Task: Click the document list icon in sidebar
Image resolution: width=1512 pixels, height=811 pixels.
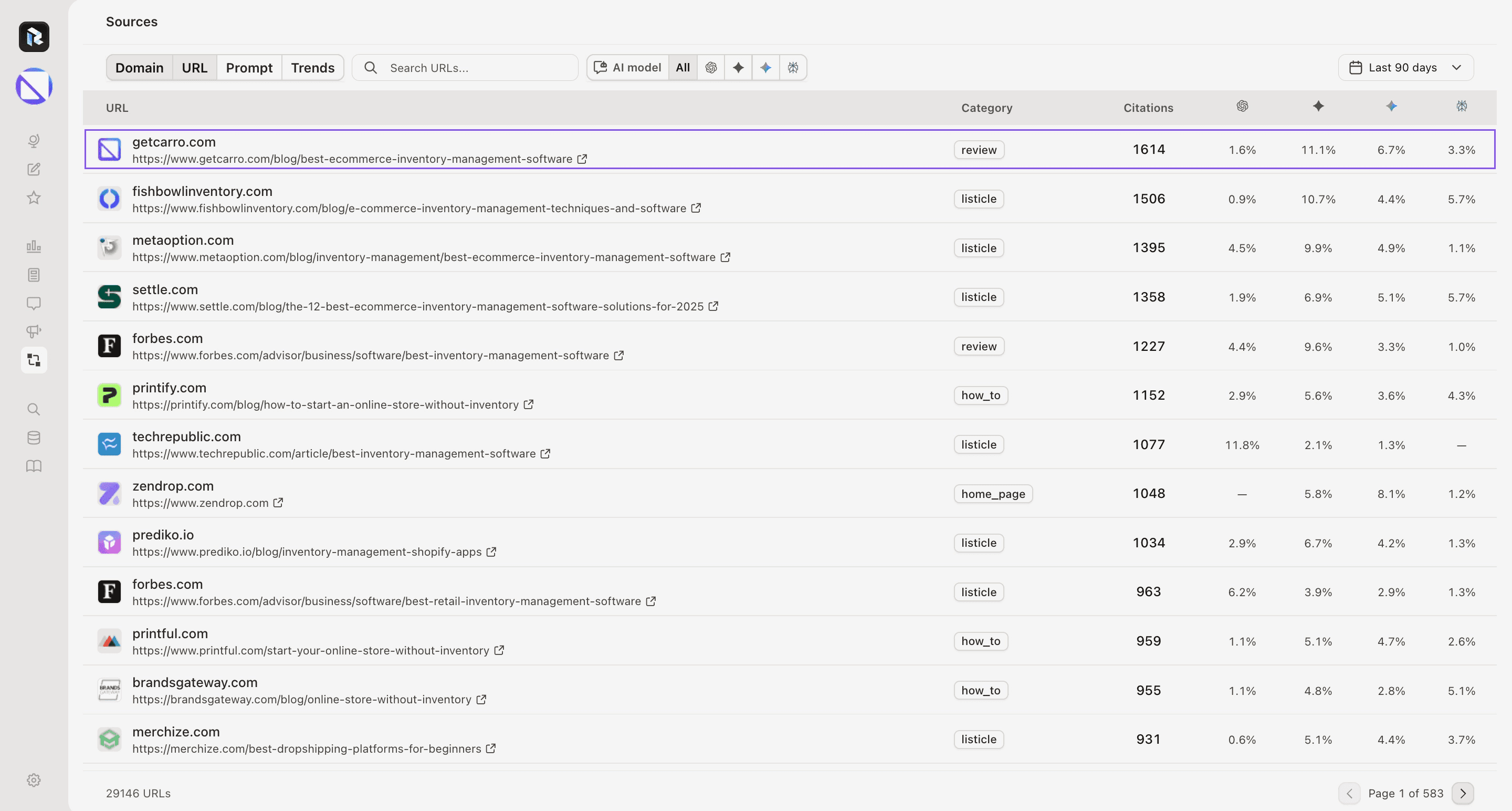Action: coord(34,275)
